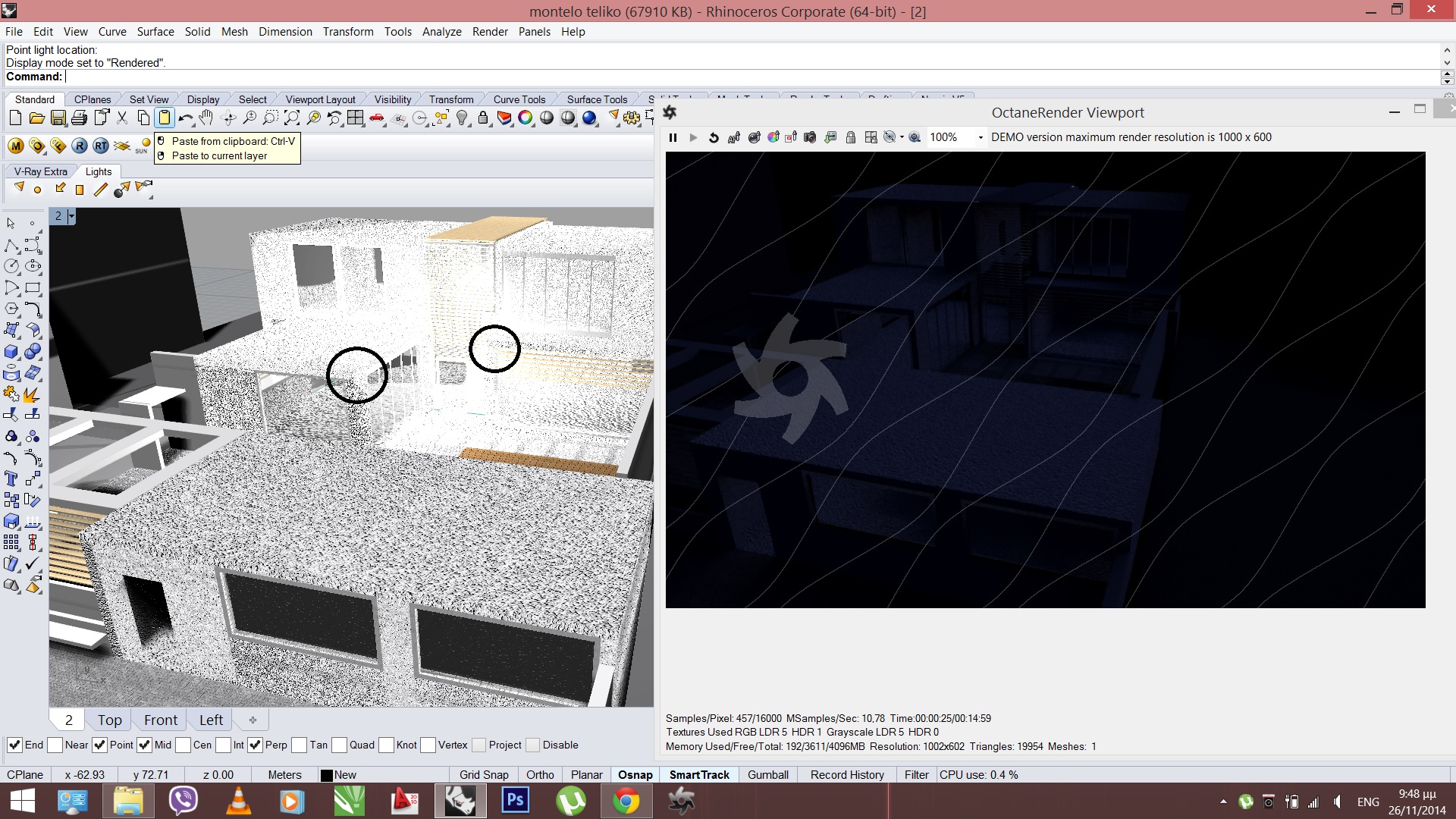This screenshot has width=1456, height=819.
Task: Click the lock icon in the Octane toolbar
Action: pyautogui.click(x=851, y=137)
